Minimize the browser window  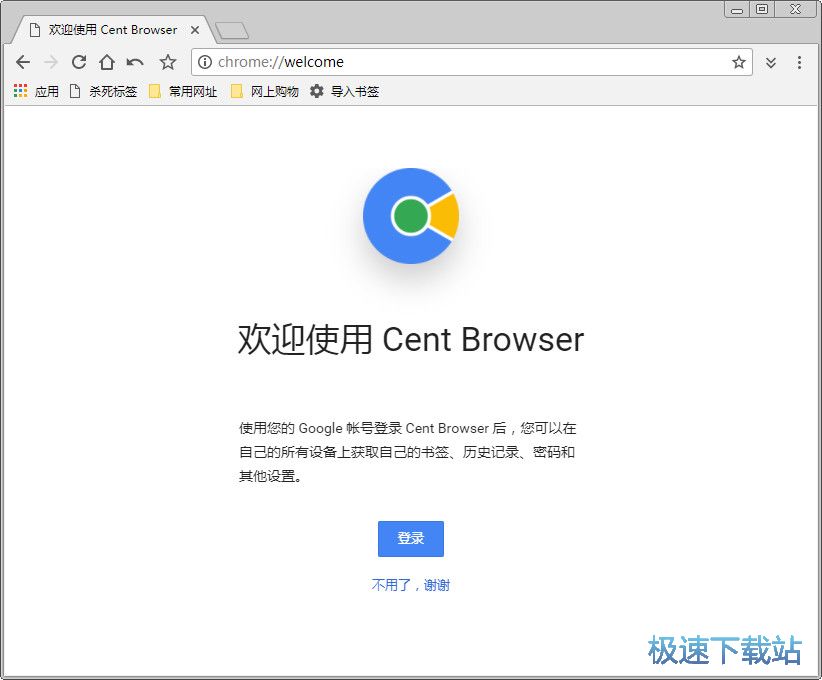coord(737,9)
